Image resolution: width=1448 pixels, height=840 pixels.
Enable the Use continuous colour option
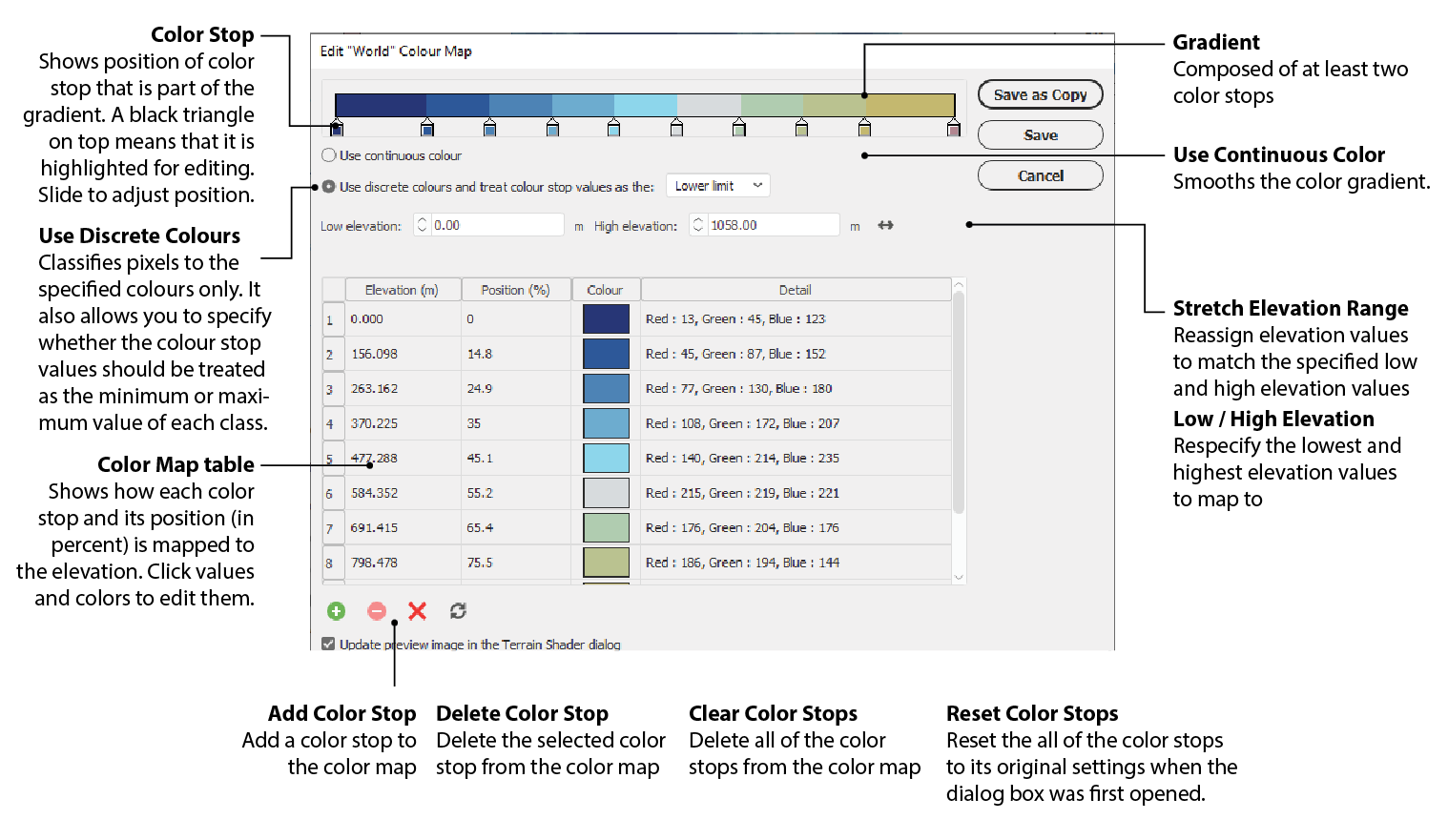coord(329,155)
